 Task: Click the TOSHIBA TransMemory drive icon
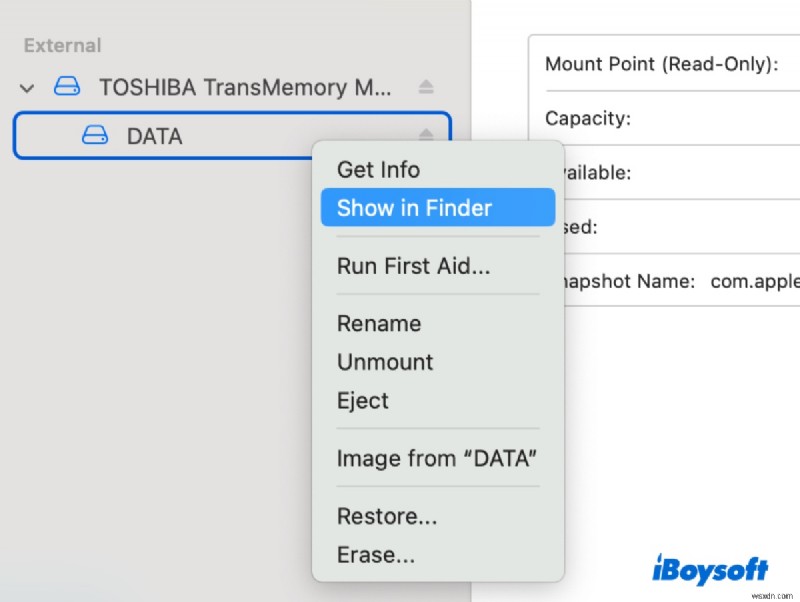point(67,86)
